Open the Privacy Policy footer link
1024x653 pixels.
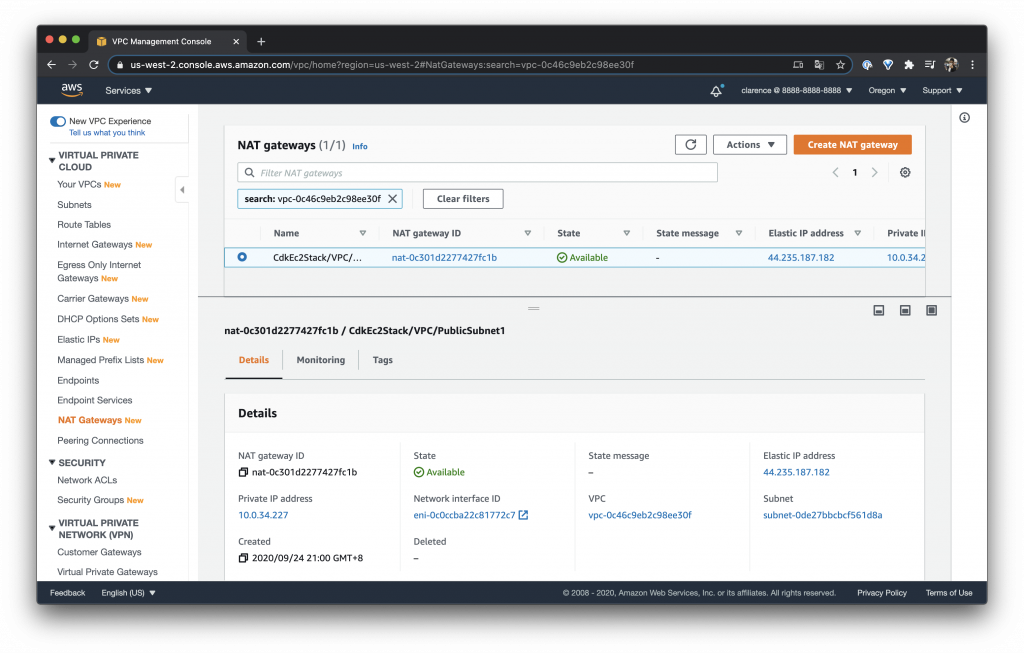(x=882, y=593)
